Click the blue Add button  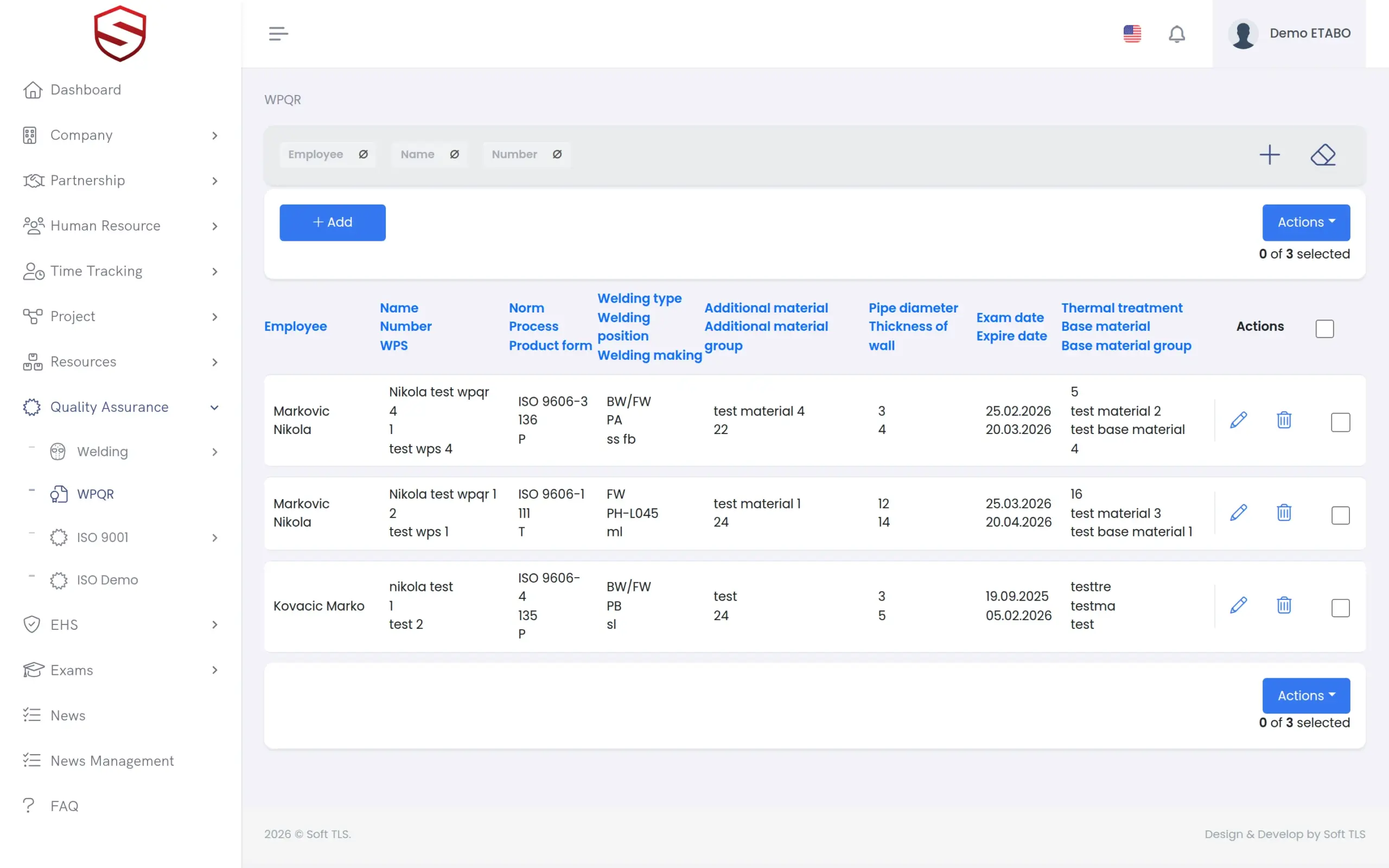pos(332,222)
